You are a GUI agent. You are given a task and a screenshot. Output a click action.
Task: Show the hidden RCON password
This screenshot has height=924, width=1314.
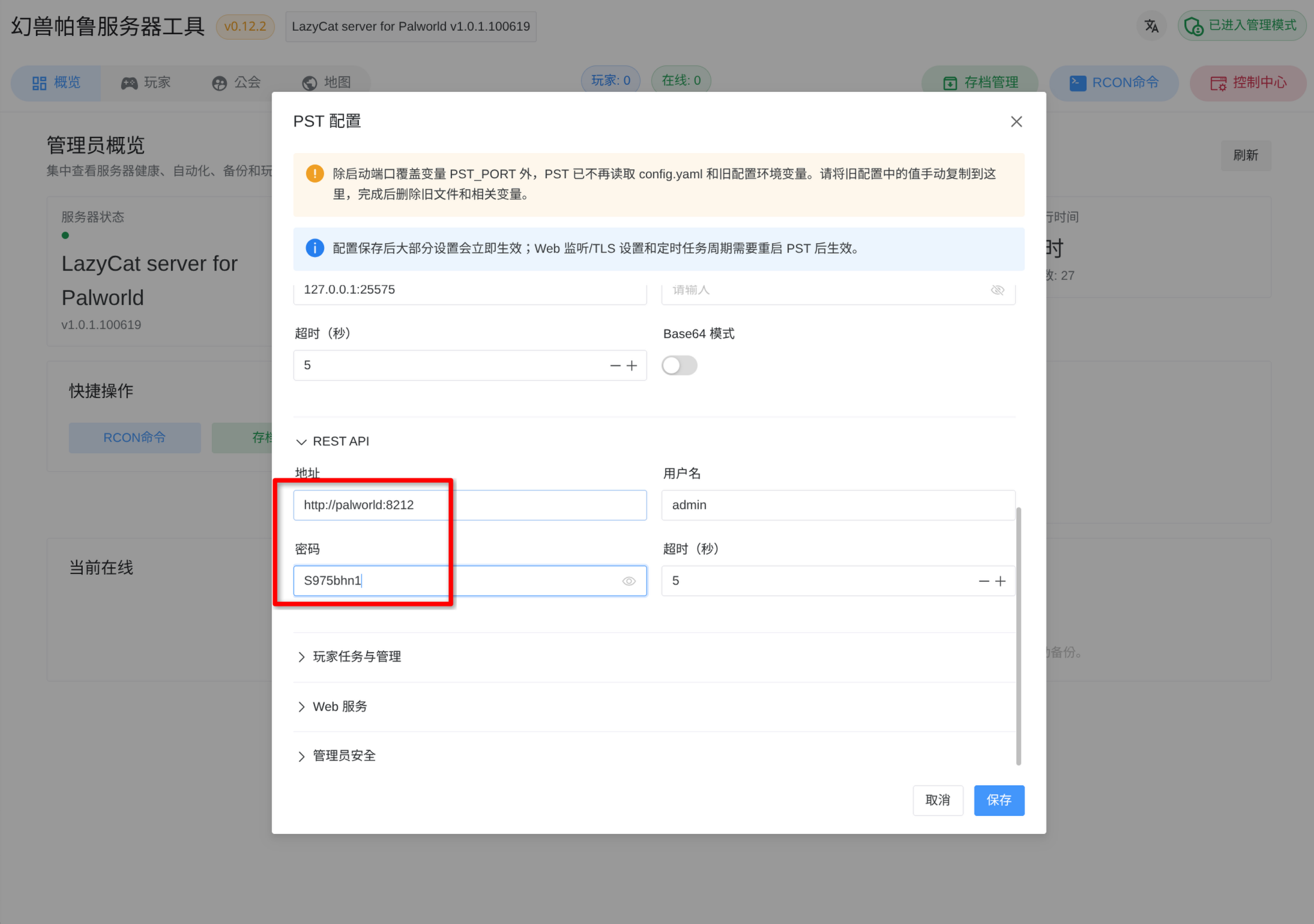pos(997,290)
